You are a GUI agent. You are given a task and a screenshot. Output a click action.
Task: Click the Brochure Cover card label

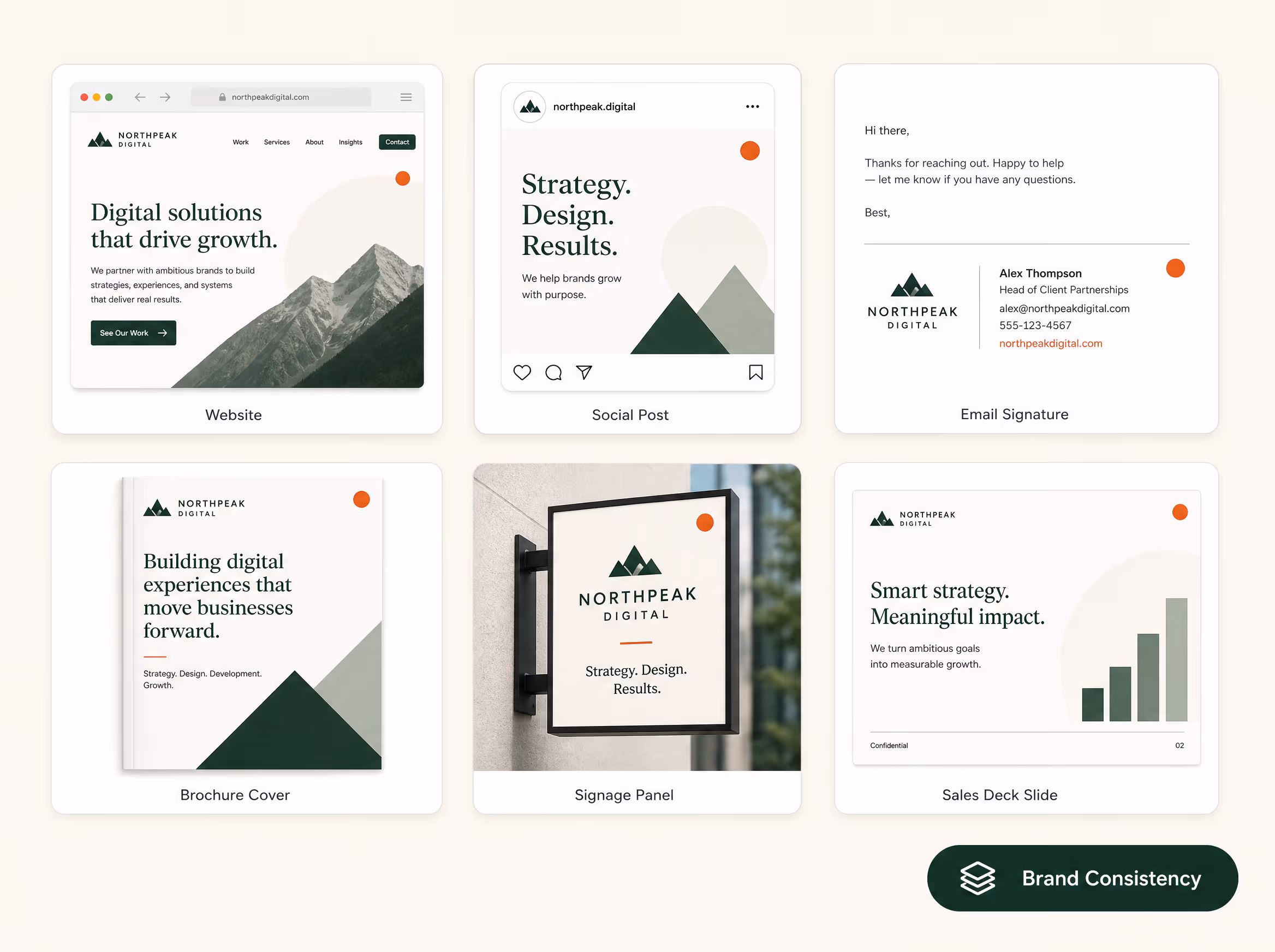(x=235, y=795)
